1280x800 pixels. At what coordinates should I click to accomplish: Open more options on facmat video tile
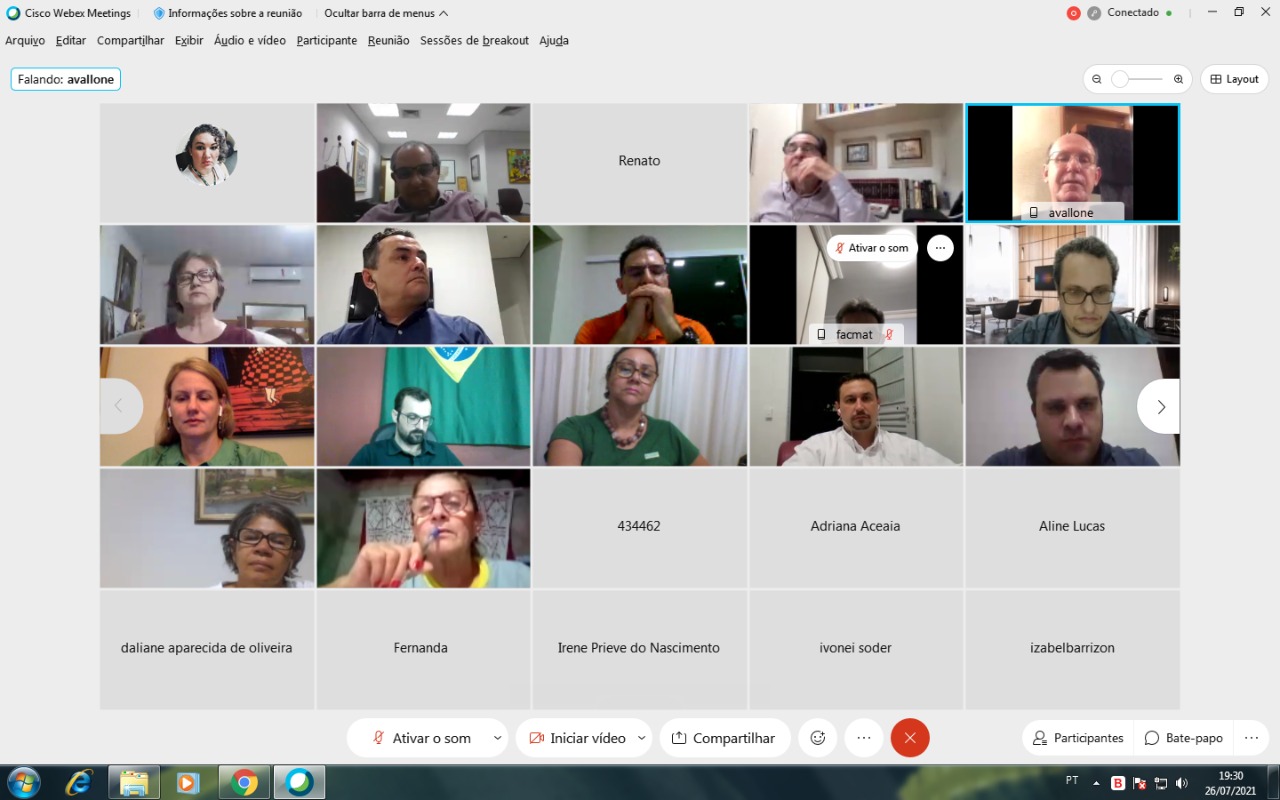click(x=940, y=248)
